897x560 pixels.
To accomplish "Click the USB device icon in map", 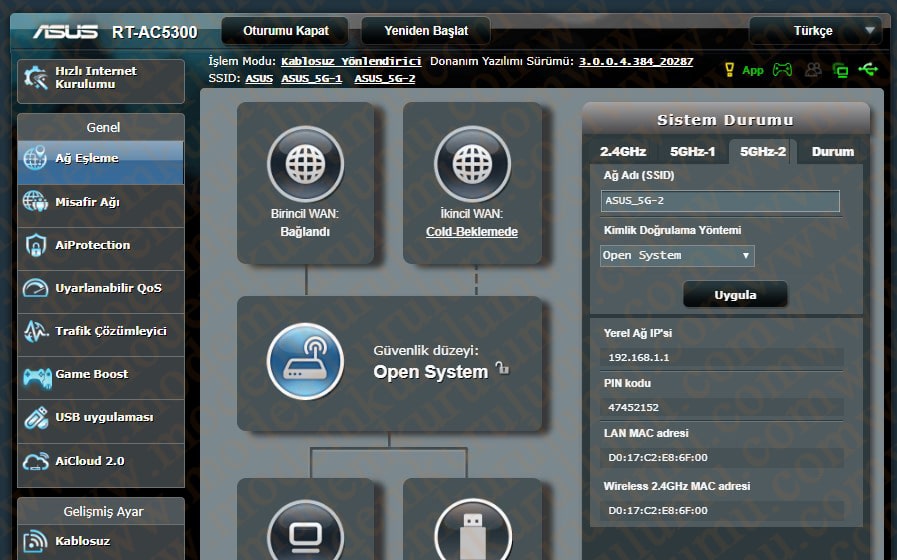I will click(x=473, y=531).
